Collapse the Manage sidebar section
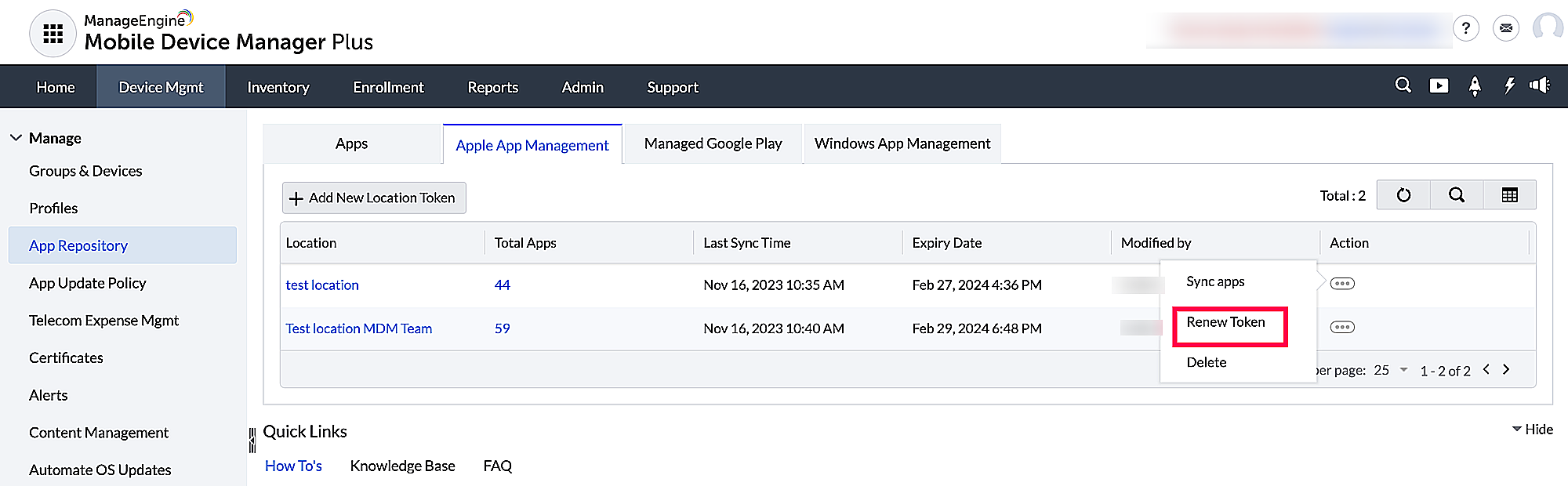This screenshot has height=486, width=1568. click(x=16, y=138)
